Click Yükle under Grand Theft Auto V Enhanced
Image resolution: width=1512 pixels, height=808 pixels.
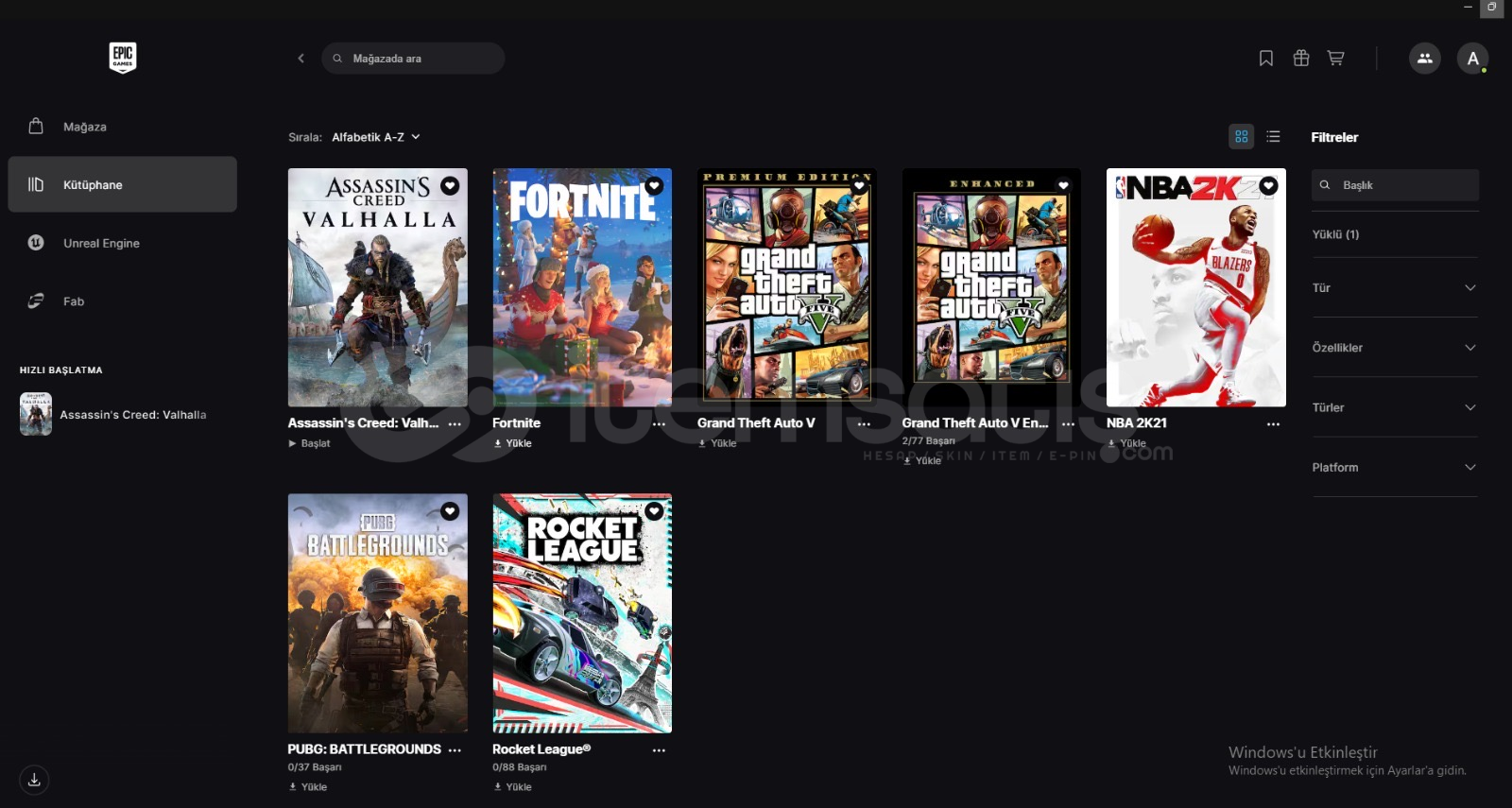921,460
